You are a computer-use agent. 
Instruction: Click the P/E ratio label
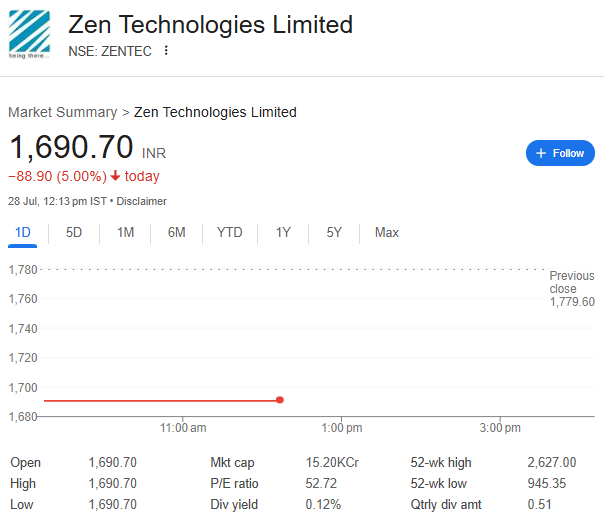(x=234, y=483)
